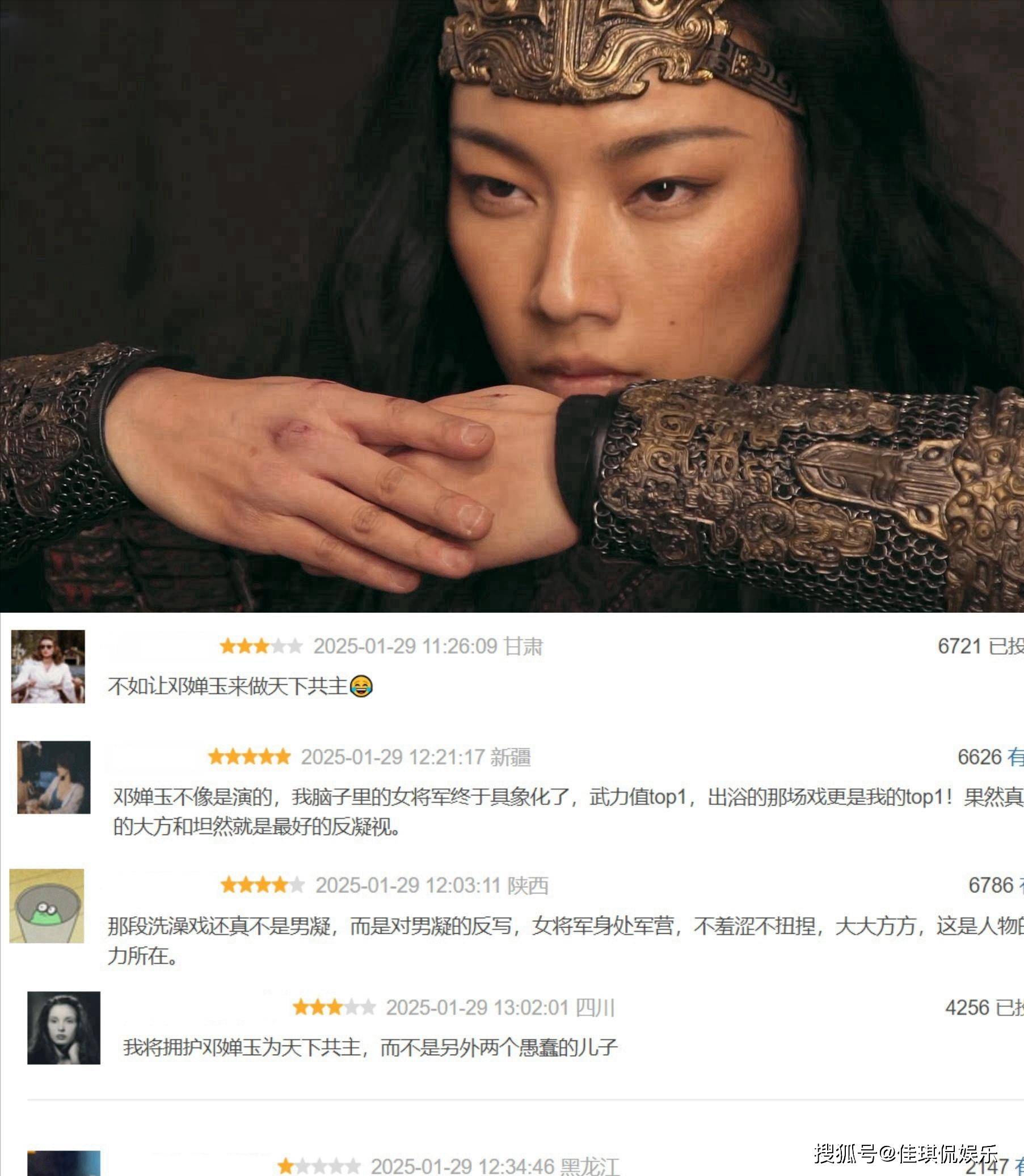Click the five-star rating of the Xinjiang review
1024x1176 pixels.
250,757
